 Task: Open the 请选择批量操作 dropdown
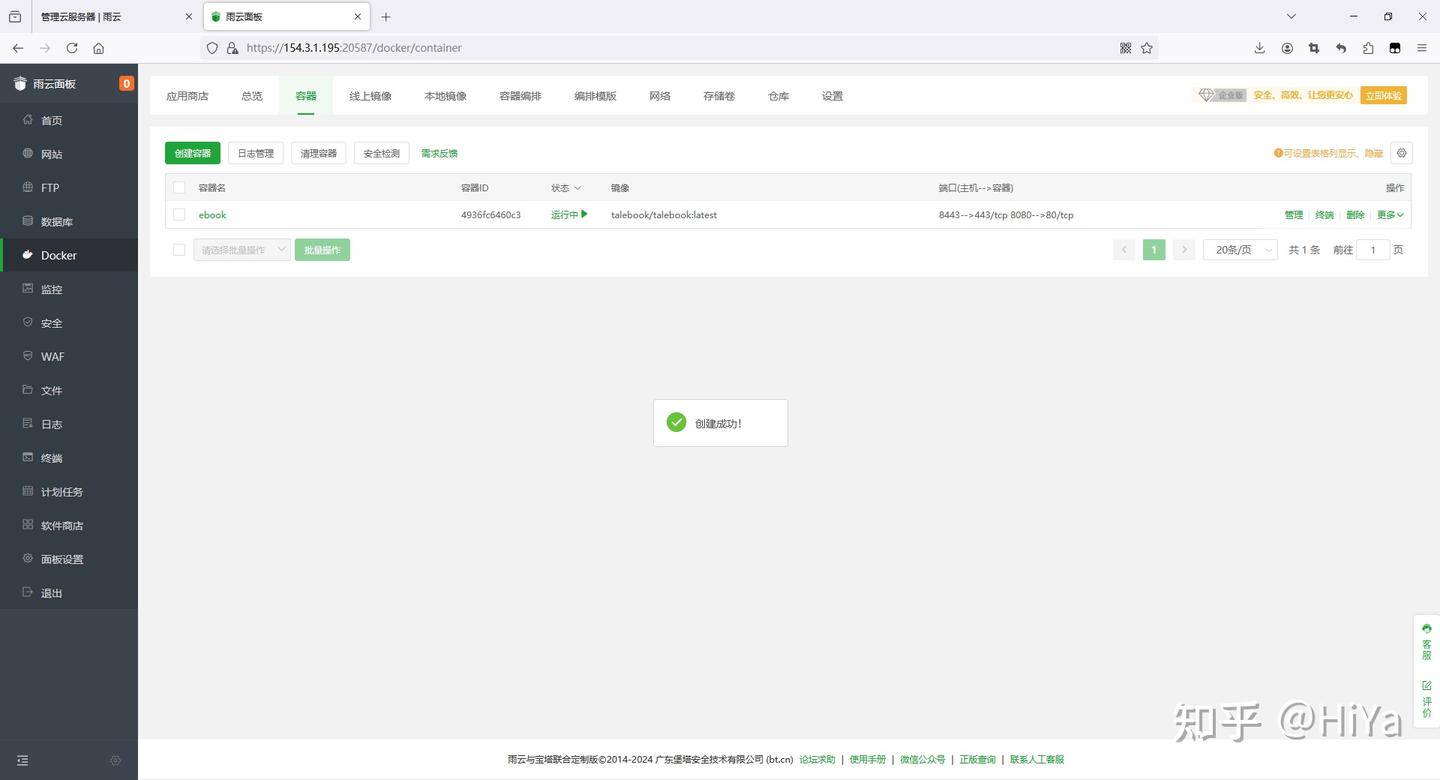coord(242,250)
